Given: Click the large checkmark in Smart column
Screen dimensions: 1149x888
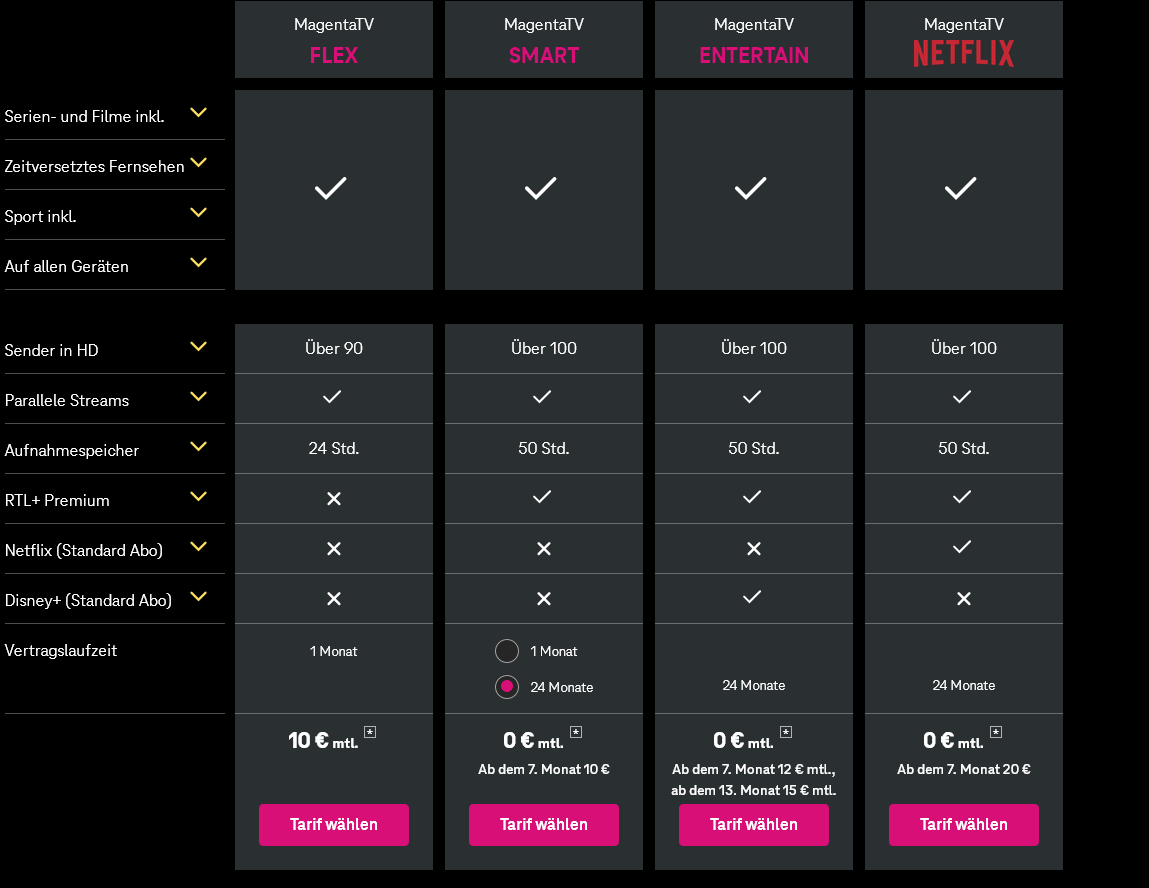Looking at the screenshot, I should pos(541,188).
